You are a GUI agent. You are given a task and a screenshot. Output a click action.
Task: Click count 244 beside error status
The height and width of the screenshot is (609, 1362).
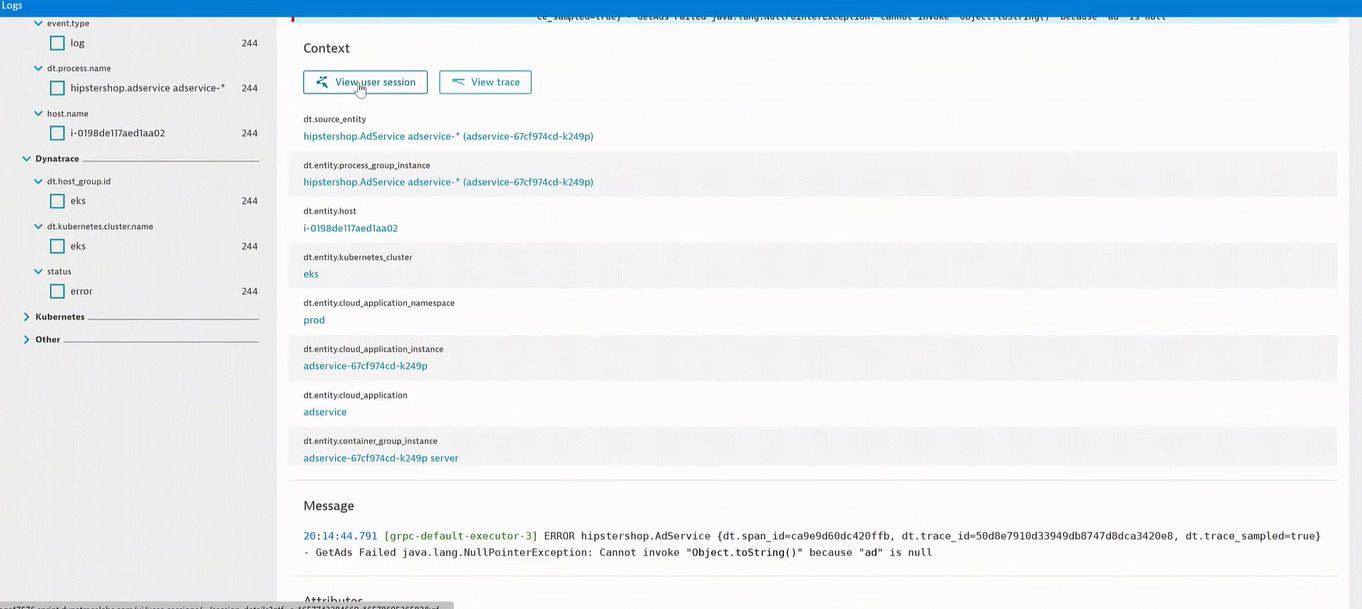[x=250, y=291]
